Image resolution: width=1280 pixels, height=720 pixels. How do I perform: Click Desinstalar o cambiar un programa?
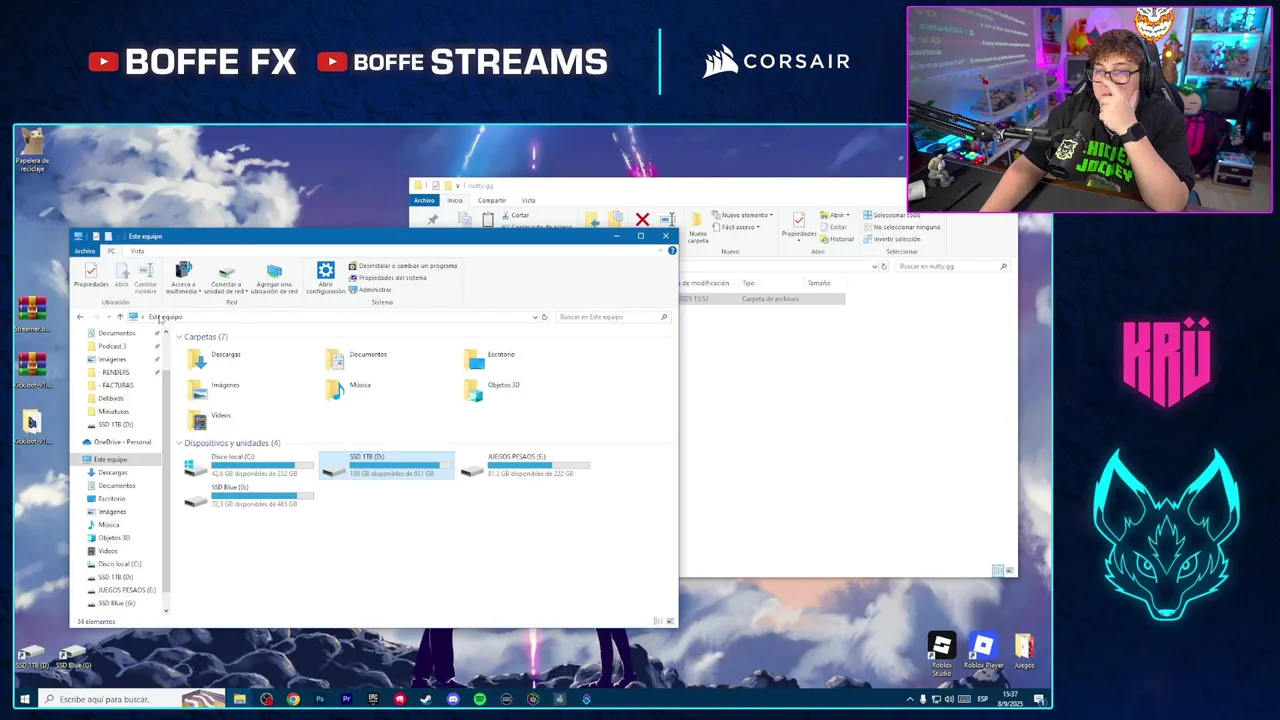(403, 266)
